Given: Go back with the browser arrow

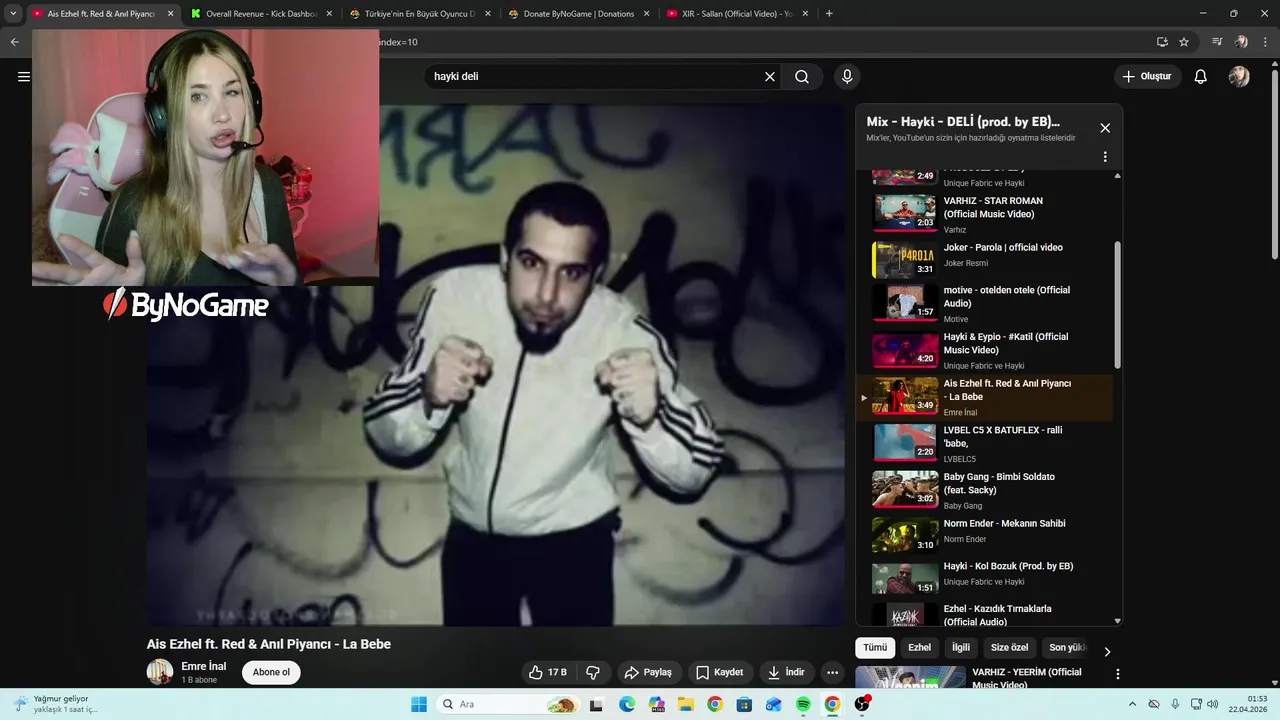Looking at the screenshot, I should [x=14, y=42].
